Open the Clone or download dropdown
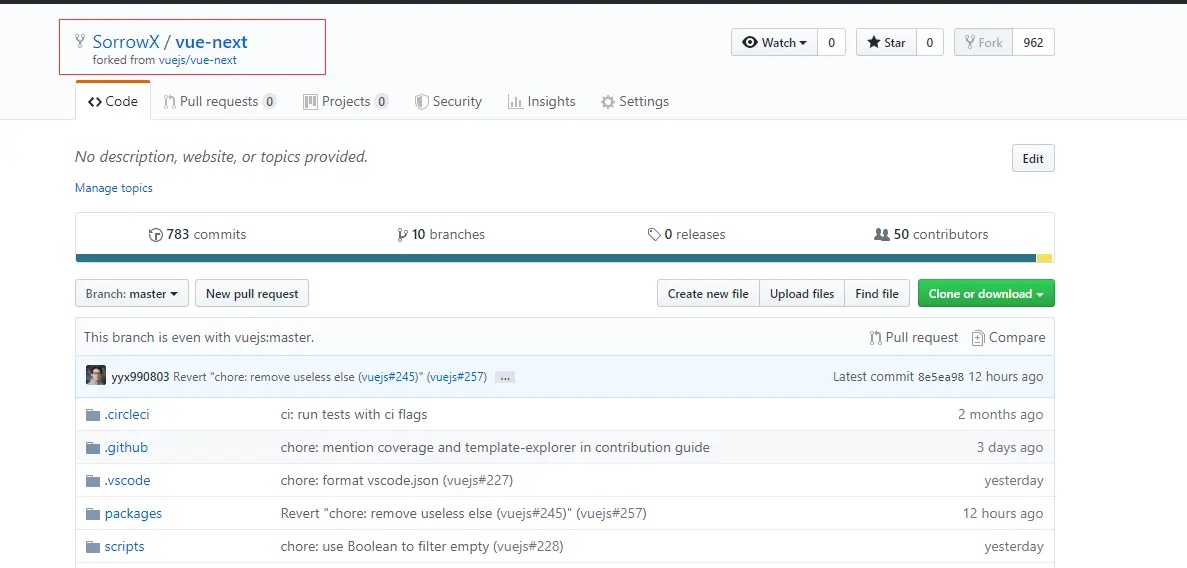Viewport: 1187px width, 568px height. click(986, 293)
